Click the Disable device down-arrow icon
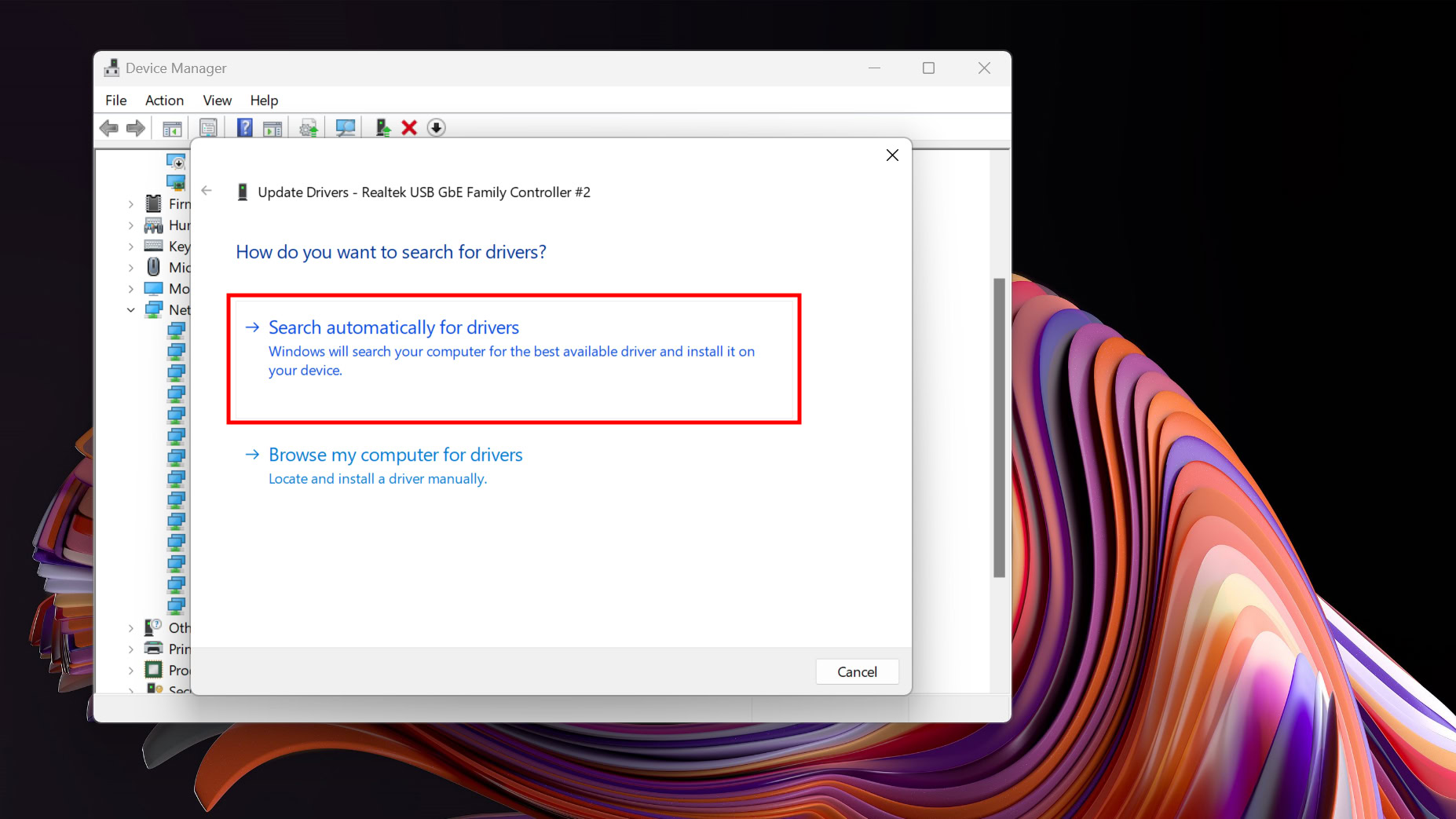The width and height of the screenshot is (1456, 819). (x=437, y=127)
